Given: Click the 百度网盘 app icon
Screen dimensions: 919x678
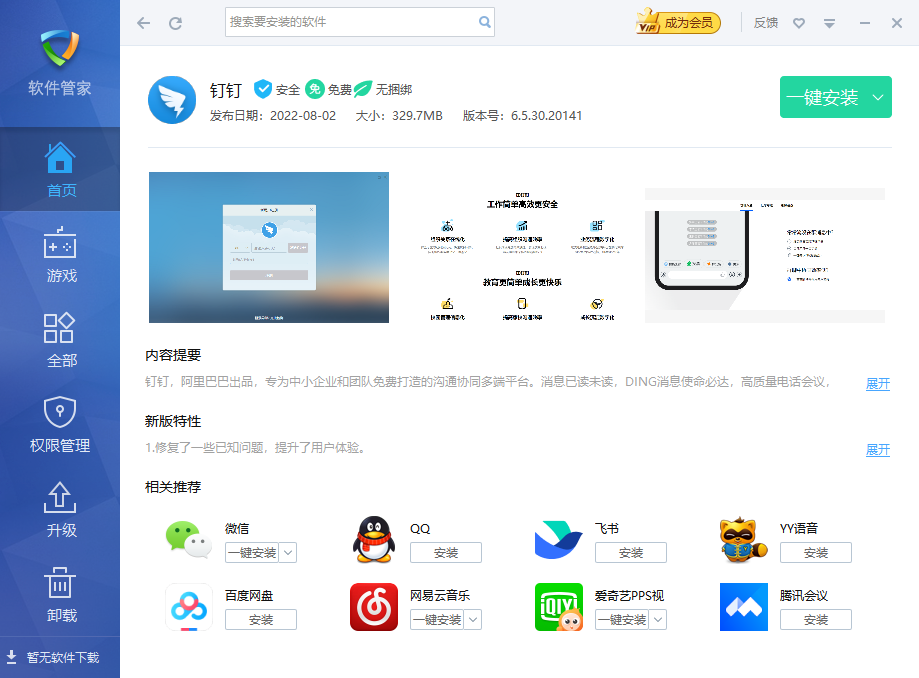Looking at the screenshot, I should [x=189, y=607].
